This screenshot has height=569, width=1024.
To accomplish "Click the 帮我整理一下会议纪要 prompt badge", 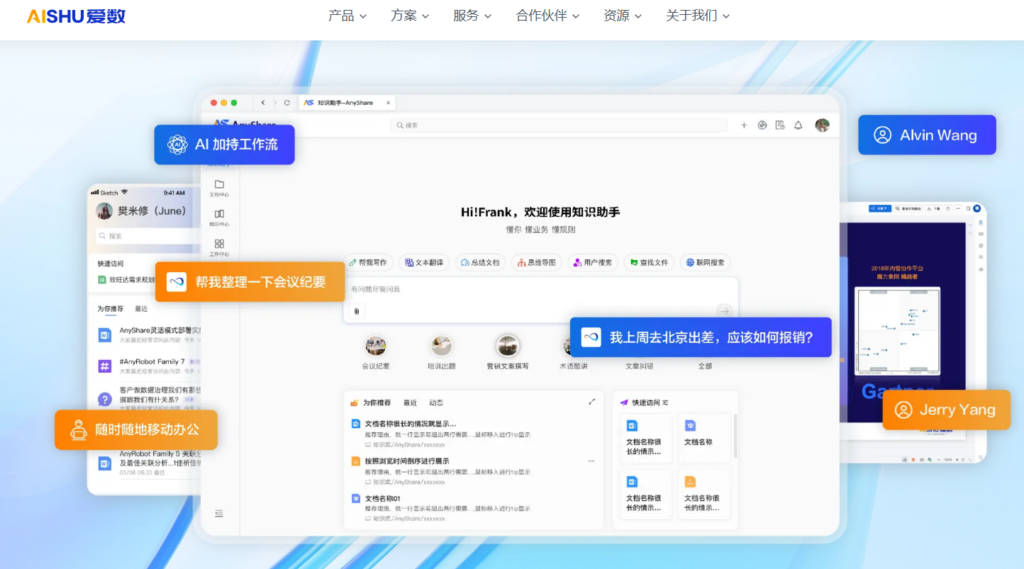I will click(x=249, y=282).
